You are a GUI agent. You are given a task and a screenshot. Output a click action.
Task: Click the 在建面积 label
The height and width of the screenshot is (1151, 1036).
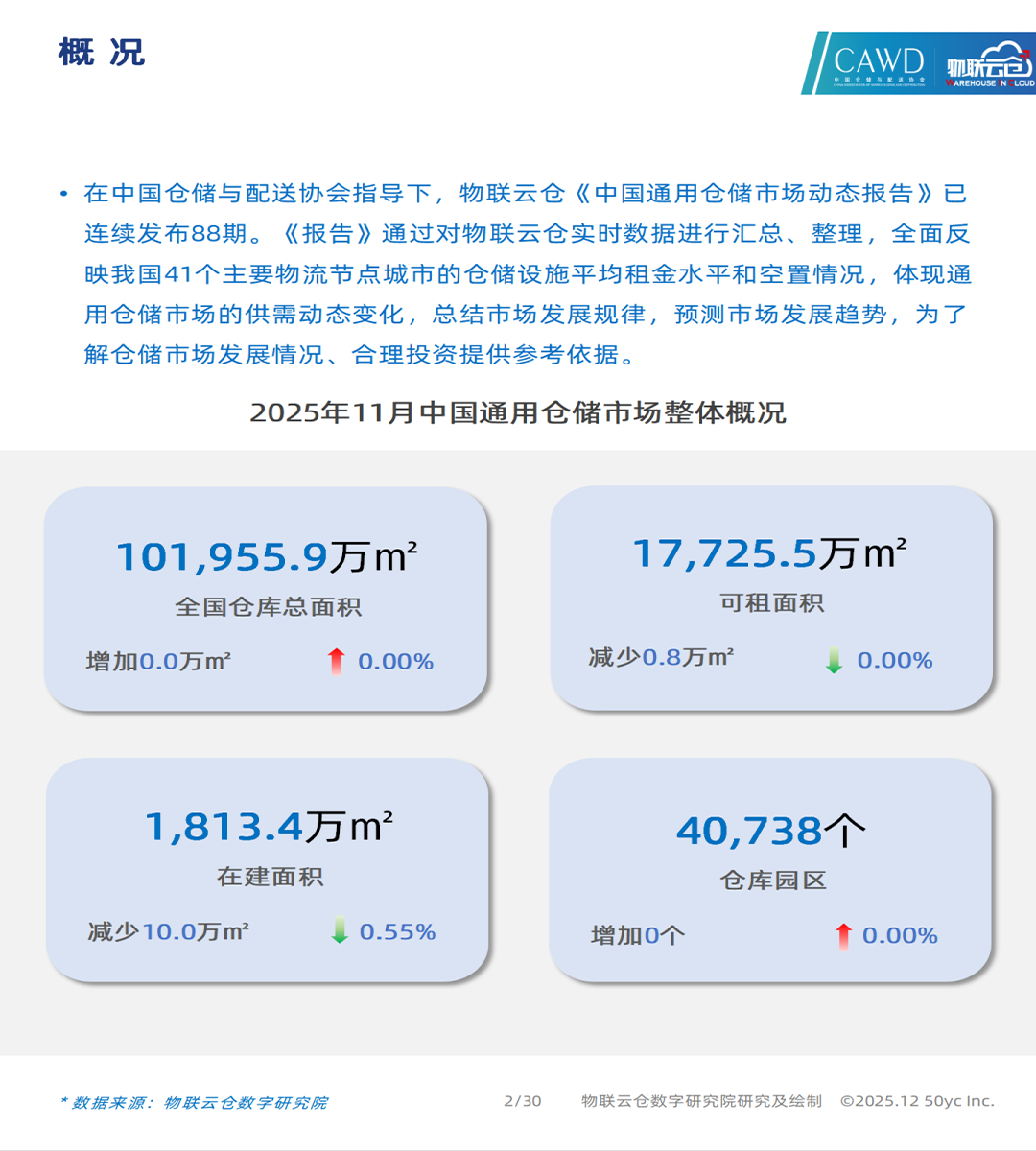pyautogui.click(x=270, y=877)
